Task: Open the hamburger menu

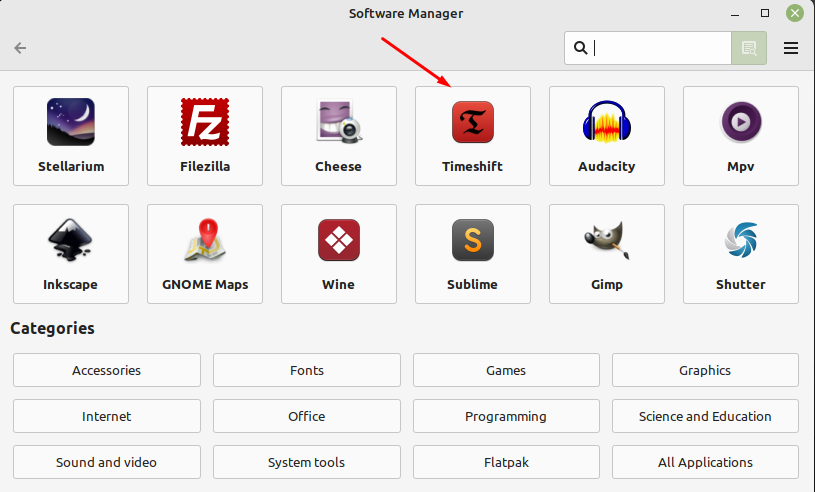Action: click(x=791, y=48)
